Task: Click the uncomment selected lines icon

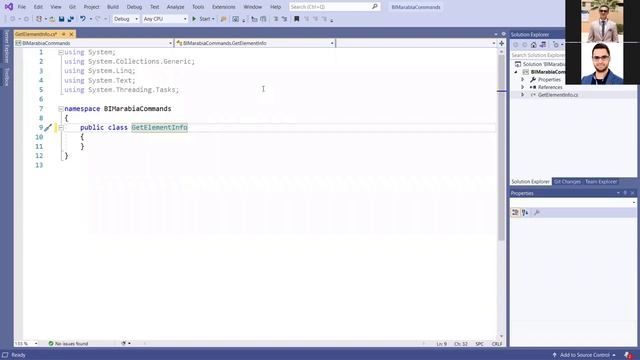Action: pyautogui.click(x=284, y=19)
